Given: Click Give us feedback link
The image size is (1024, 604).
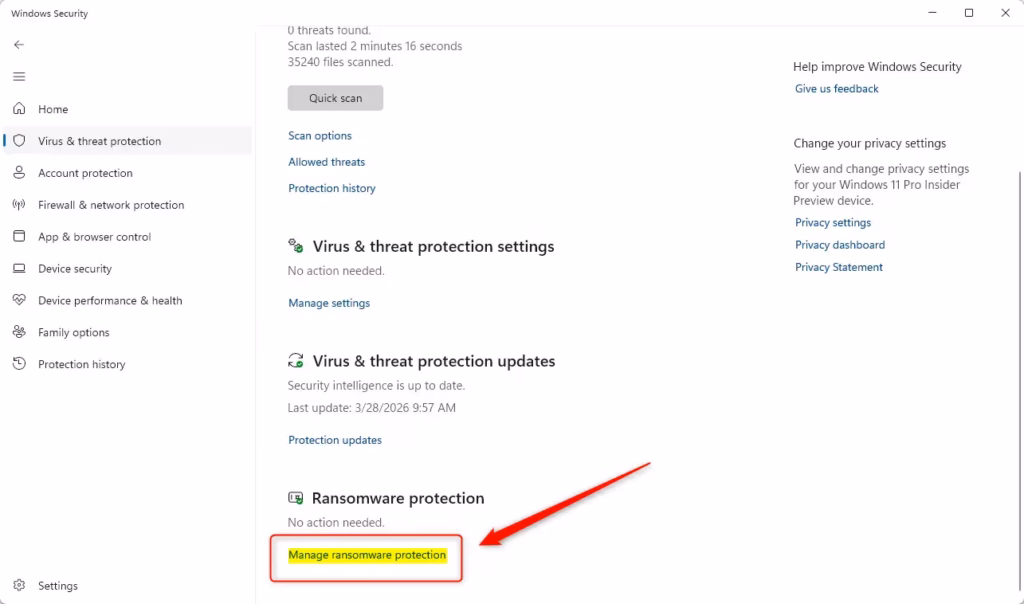Looking at the screenshot, I should [x=836, y=89].
